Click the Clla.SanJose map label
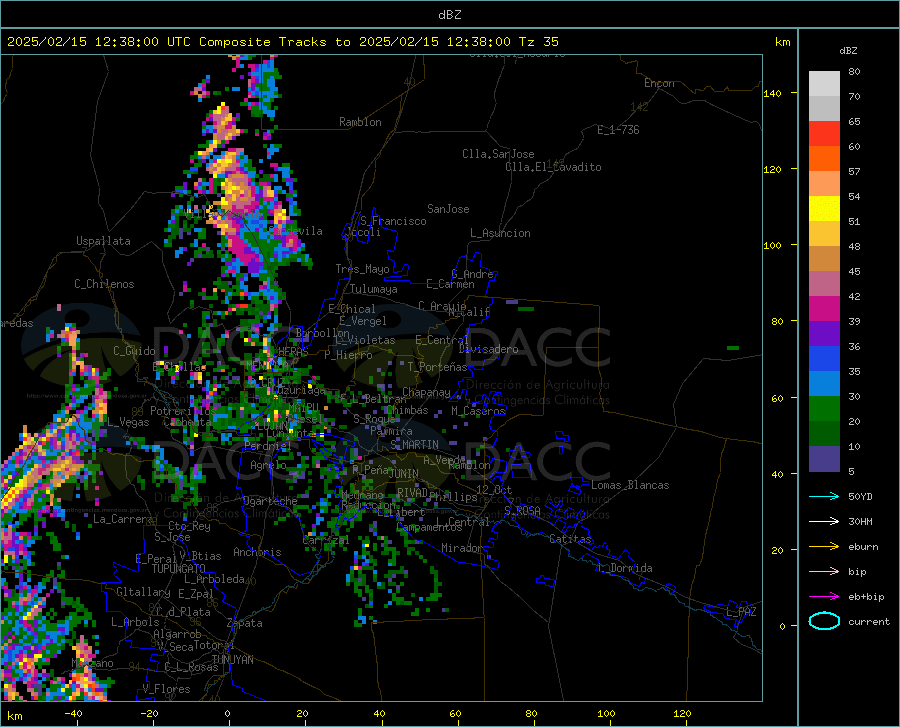 coord(498,154)
